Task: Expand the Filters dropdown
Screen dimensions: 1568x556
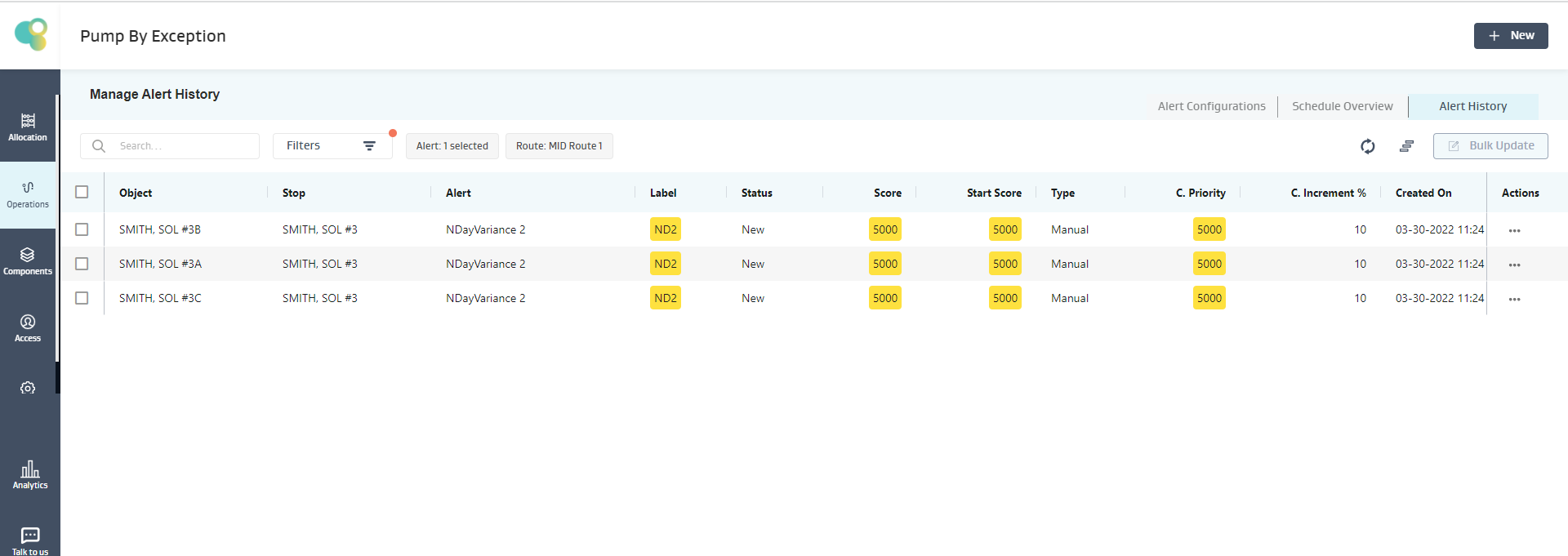Action: (332, 146)
